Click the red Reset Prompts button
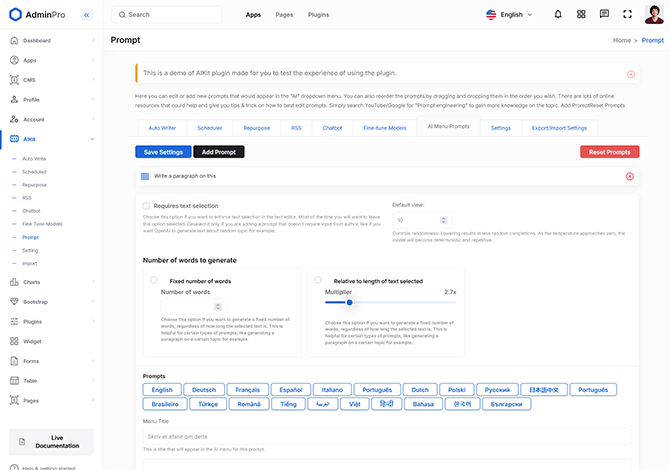The image size is (670, 470). (609, 152)
